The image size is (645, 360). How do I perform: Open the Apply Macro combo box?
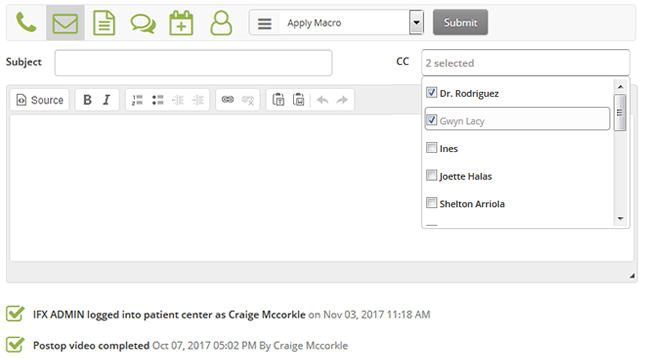point(336,22)
